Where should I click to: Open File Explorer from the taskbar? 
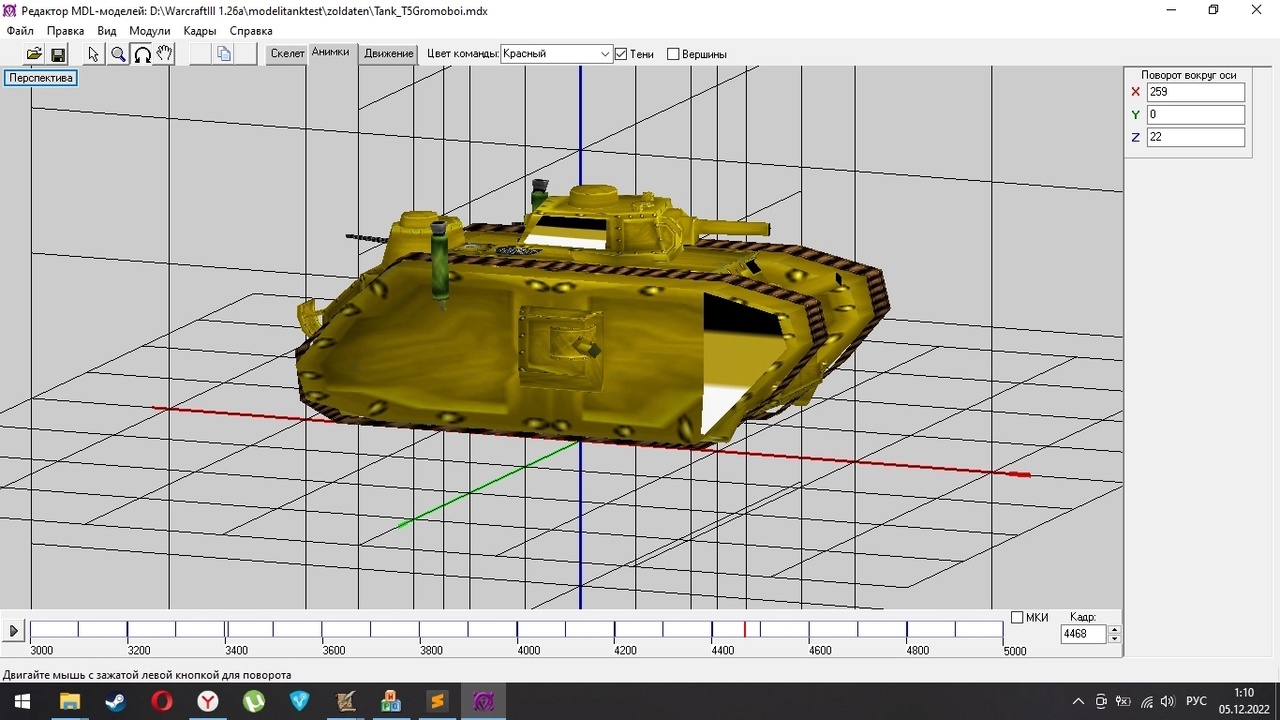pyautogui.click(x=69, y=702)
